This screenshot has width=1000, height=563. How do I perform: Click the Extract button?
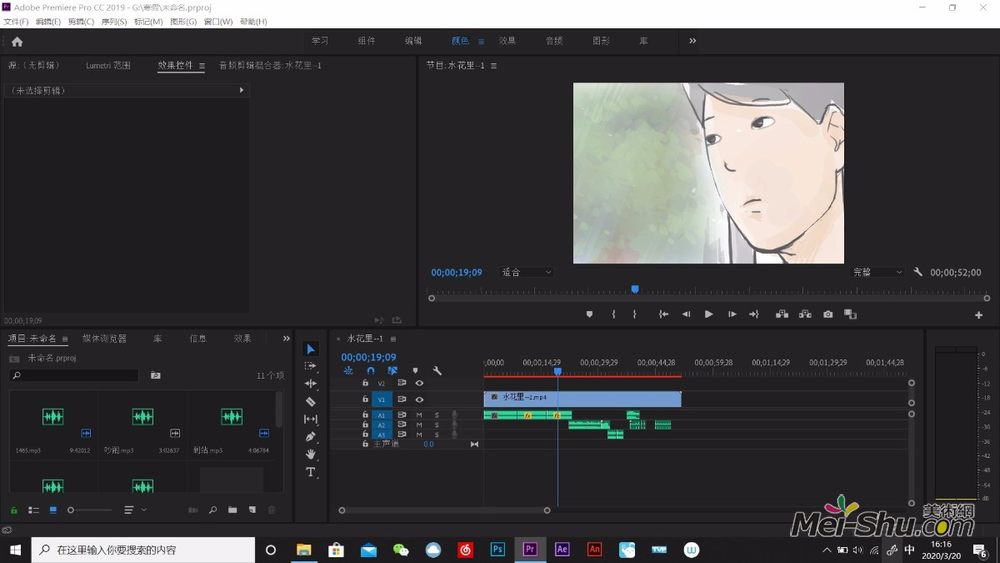pyautogui.click(x=805, y=314)
